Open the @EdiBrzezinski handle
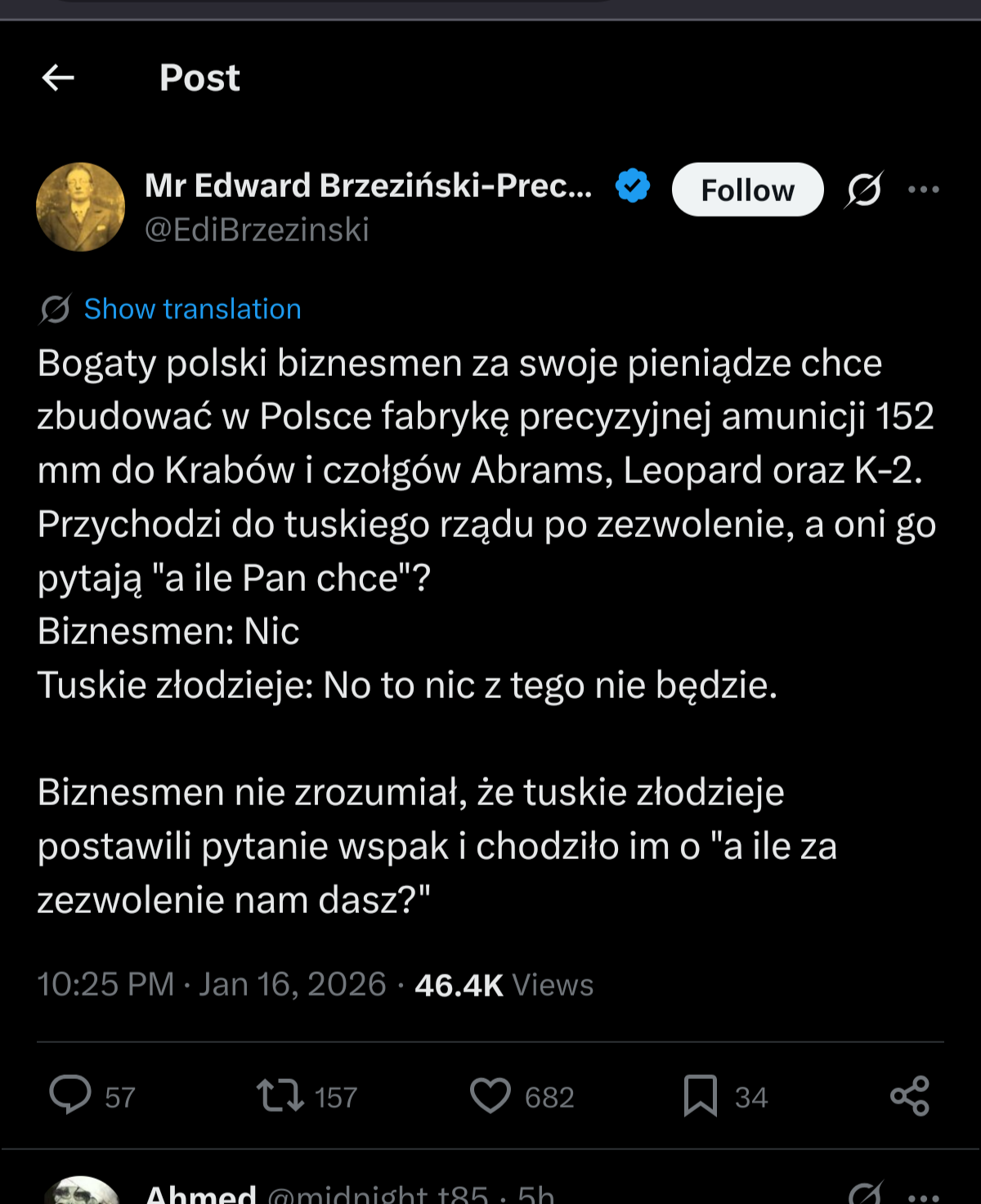Screen dimensions: 981x1204 257,230
